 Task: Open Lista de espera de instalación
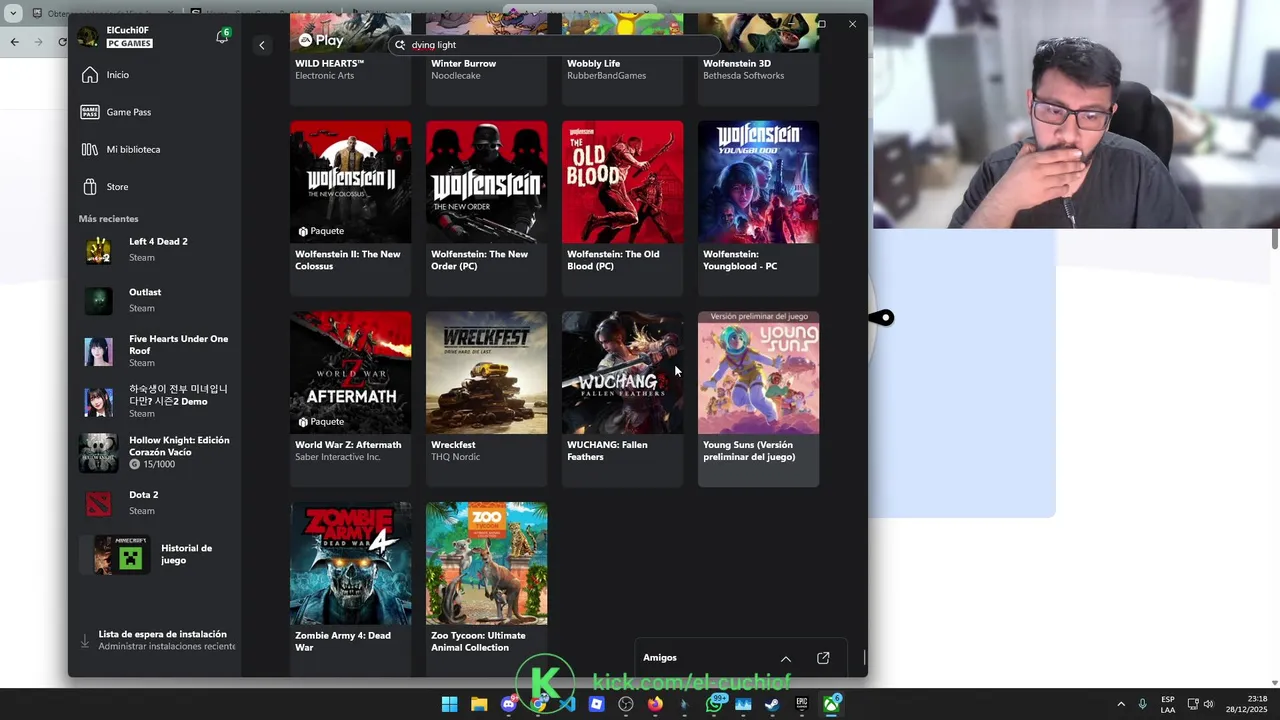point(160,640)
